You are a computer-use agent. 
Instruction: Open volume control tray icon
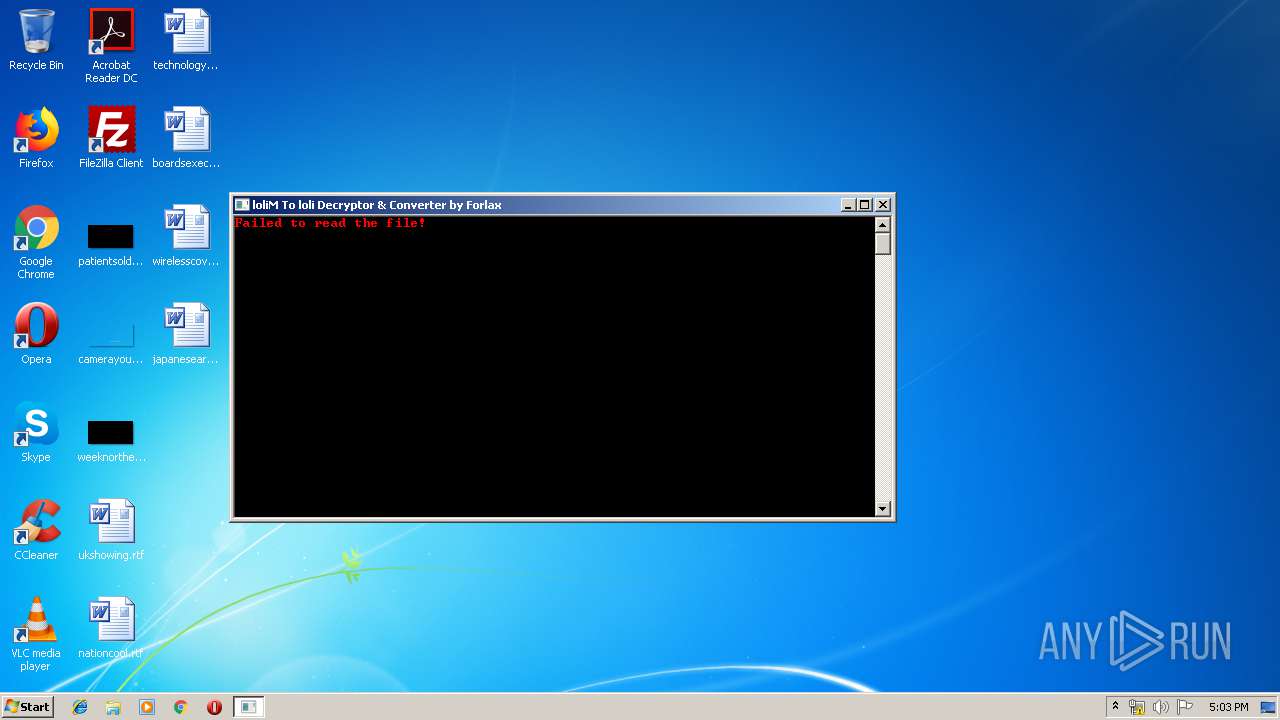pos(1160,707)
